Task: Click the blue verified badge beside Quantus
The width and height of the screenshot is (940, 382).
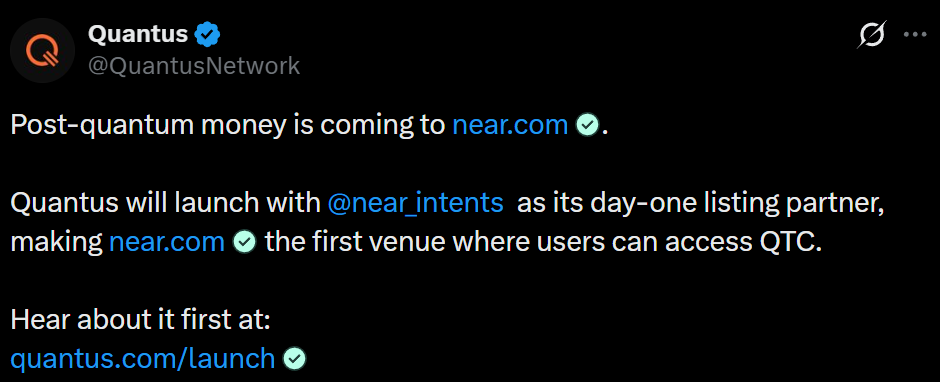Action: (x=209, y=35)
